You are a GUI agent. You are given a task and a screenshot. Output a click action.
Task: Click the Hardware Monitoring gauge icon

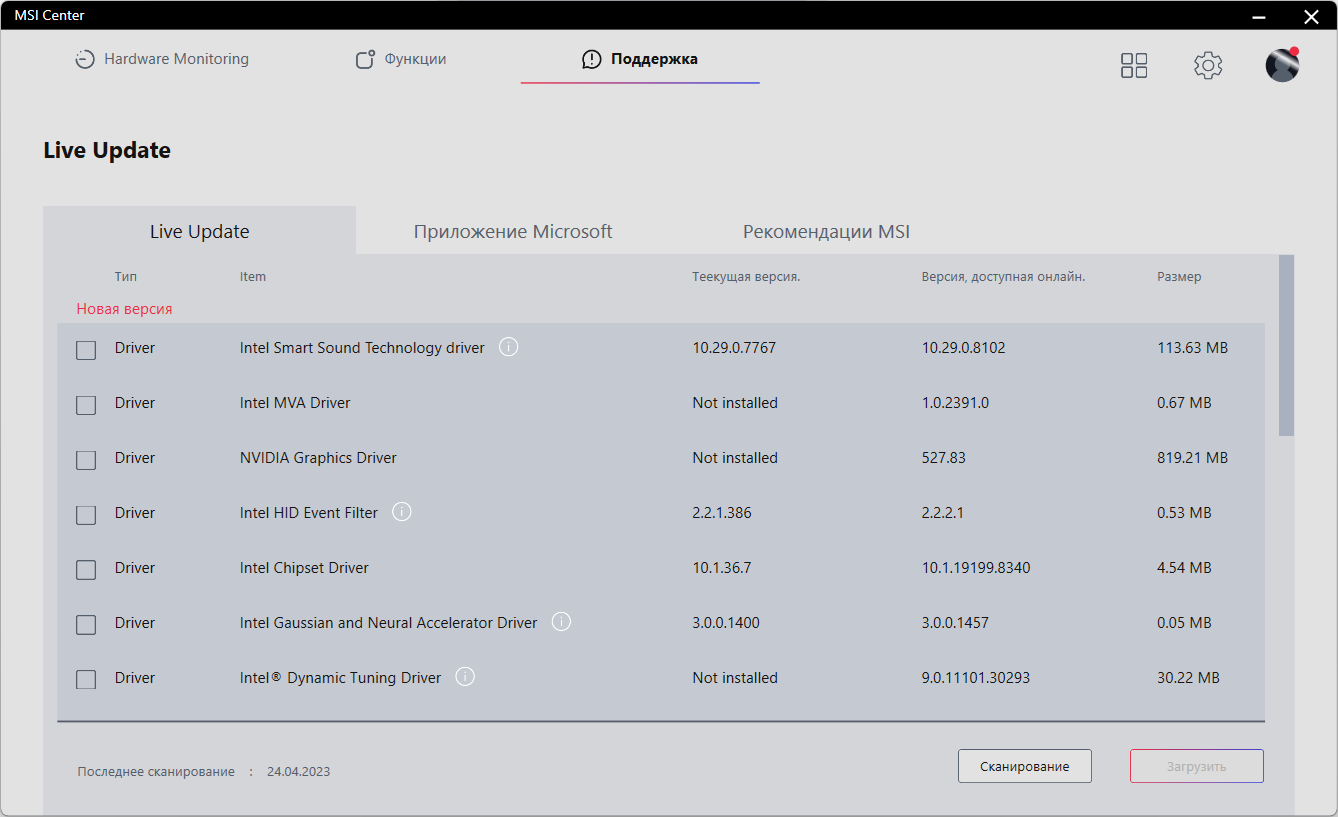point(85,60)
